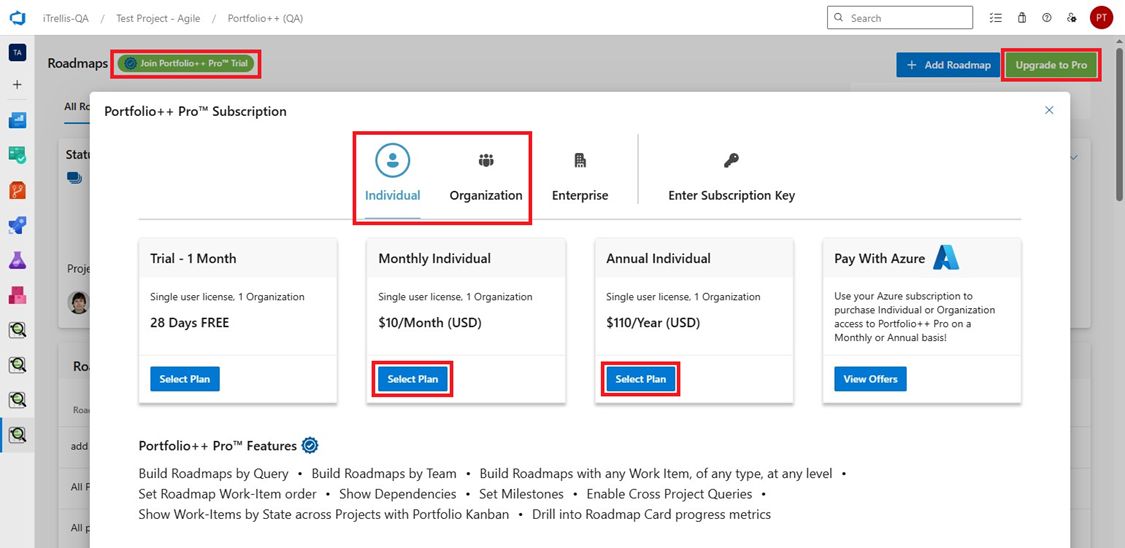This screenshot has height=548, width=1125.
Task: Open Pipelines from the sidebar
Action: click(17, 225)
